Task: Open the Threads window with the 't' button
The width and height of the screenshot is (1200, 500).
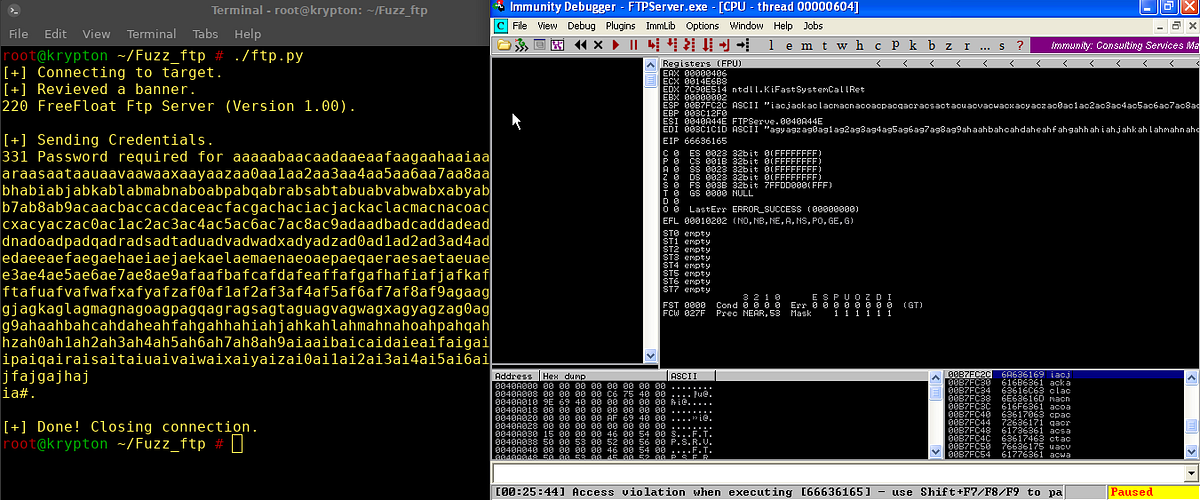Action: pos(825,45)
